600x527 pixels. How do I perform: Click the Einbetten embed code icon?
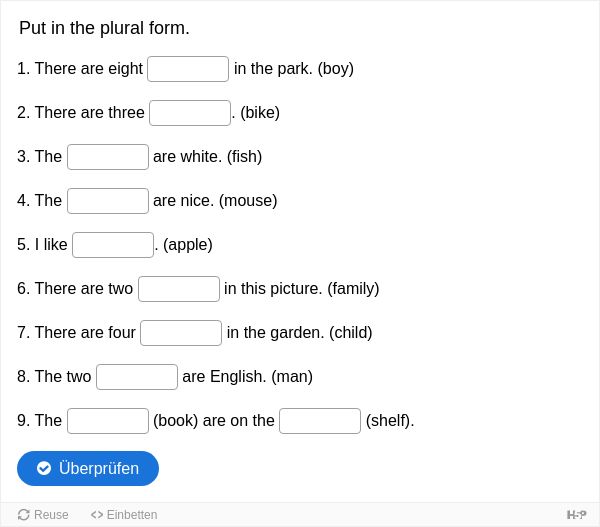point(97,515)
